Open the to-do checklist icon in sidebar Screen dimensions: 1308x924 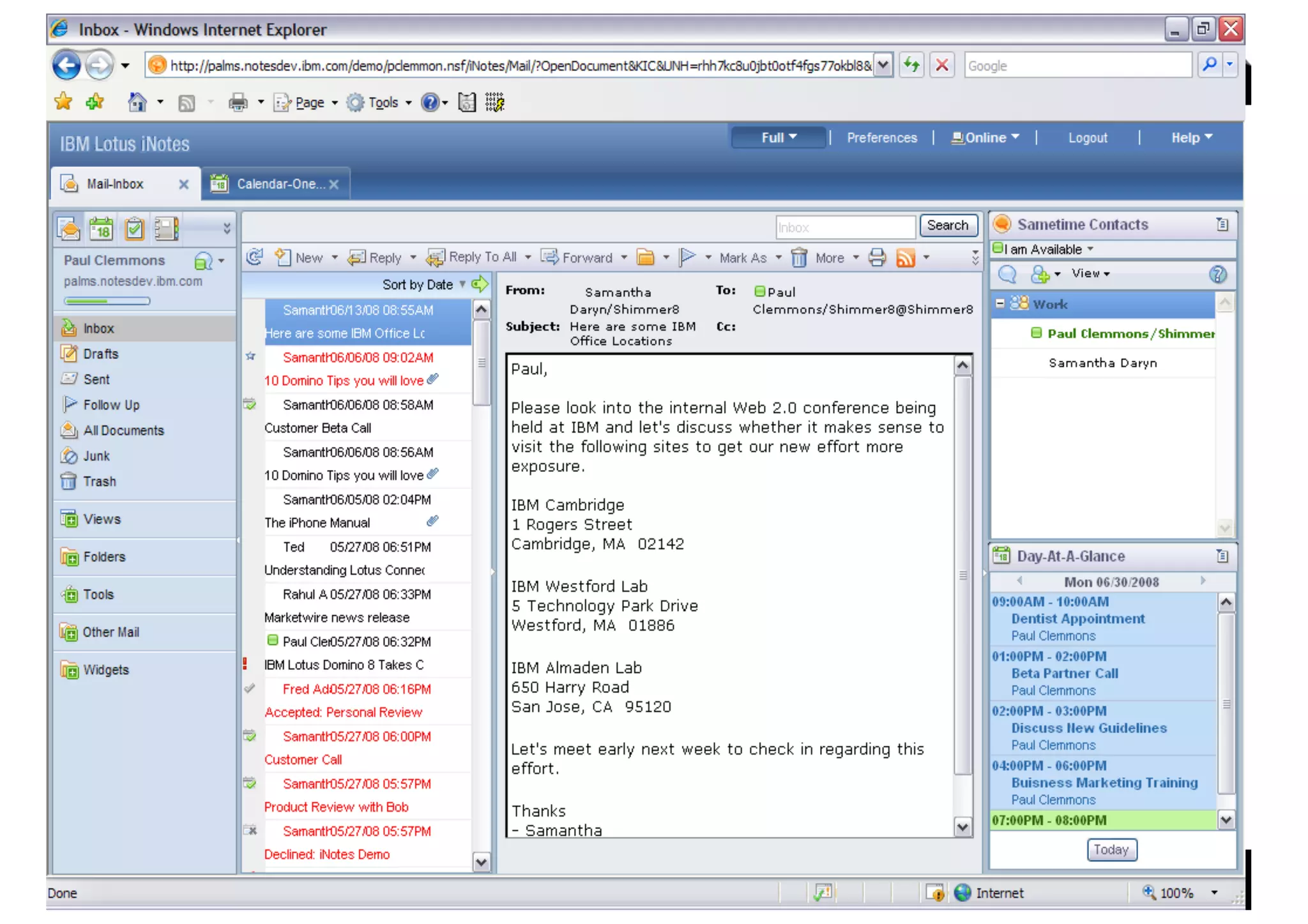tap(134, 229)
